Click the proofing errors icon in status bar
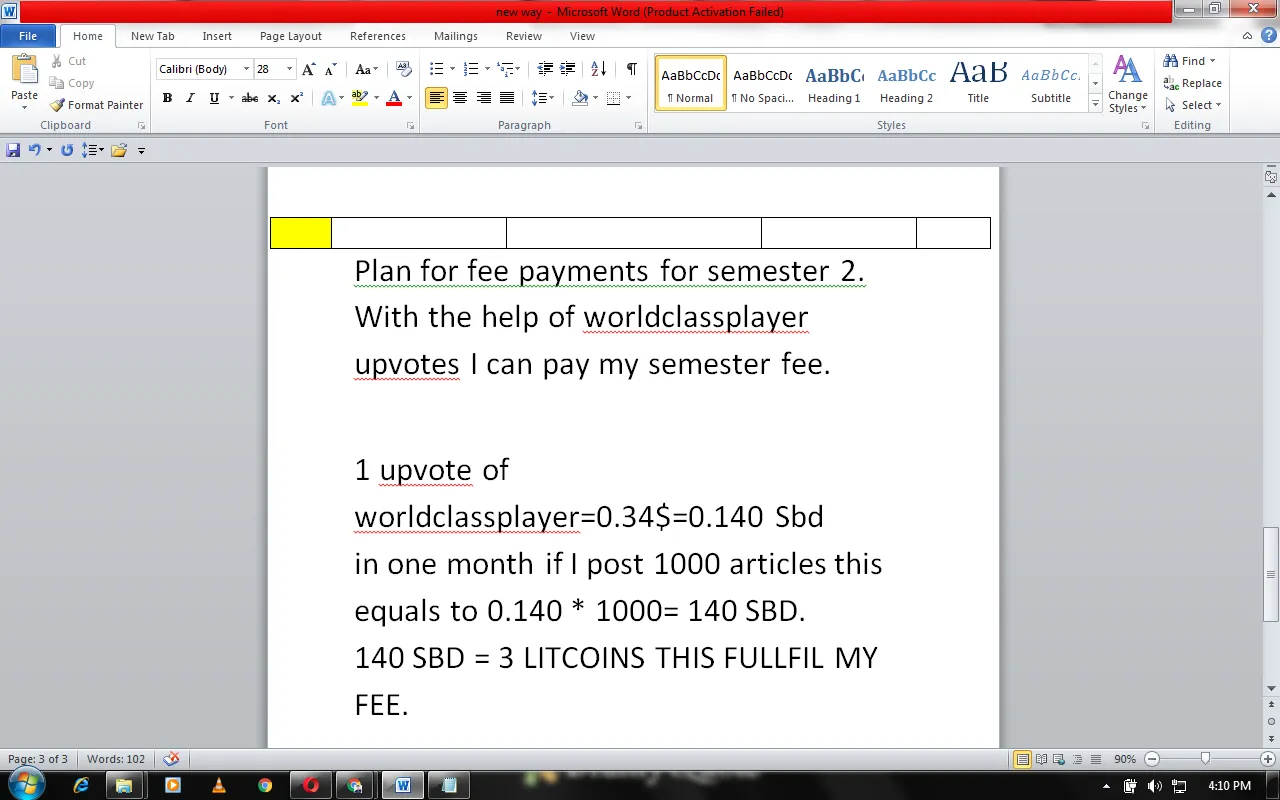Viewport: 1280px width, 800px height. pos(171,759)
